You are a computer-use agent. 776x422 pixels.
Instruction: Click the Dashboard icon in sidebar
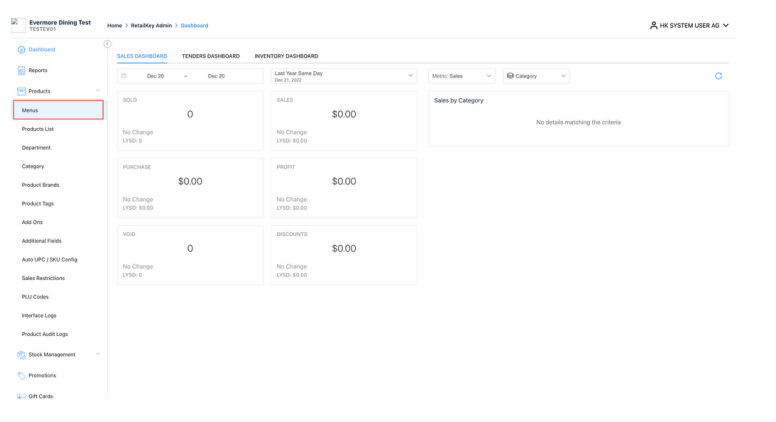click(23, 49)
